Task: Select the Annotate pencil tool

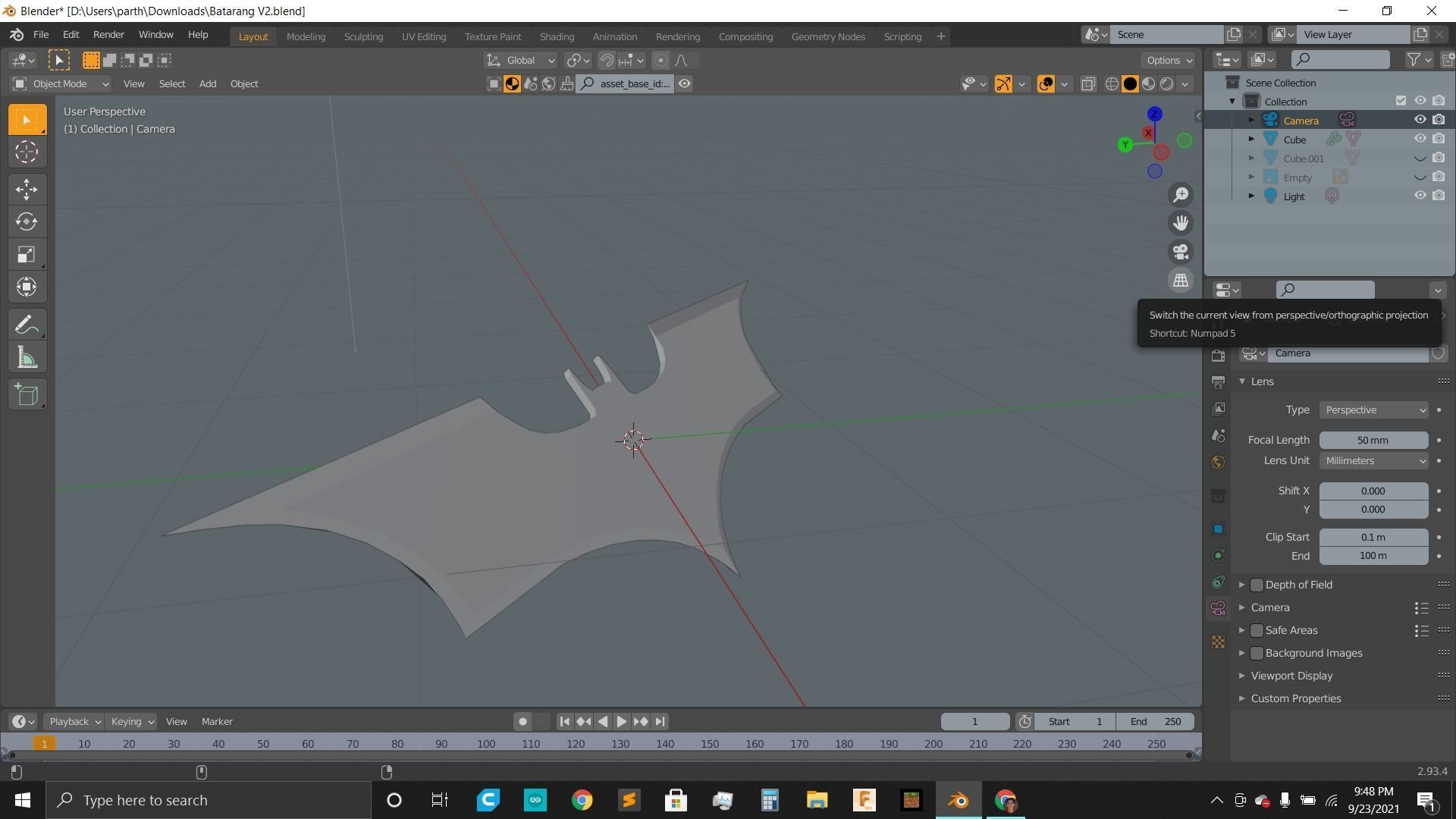Action: (27, 325)
